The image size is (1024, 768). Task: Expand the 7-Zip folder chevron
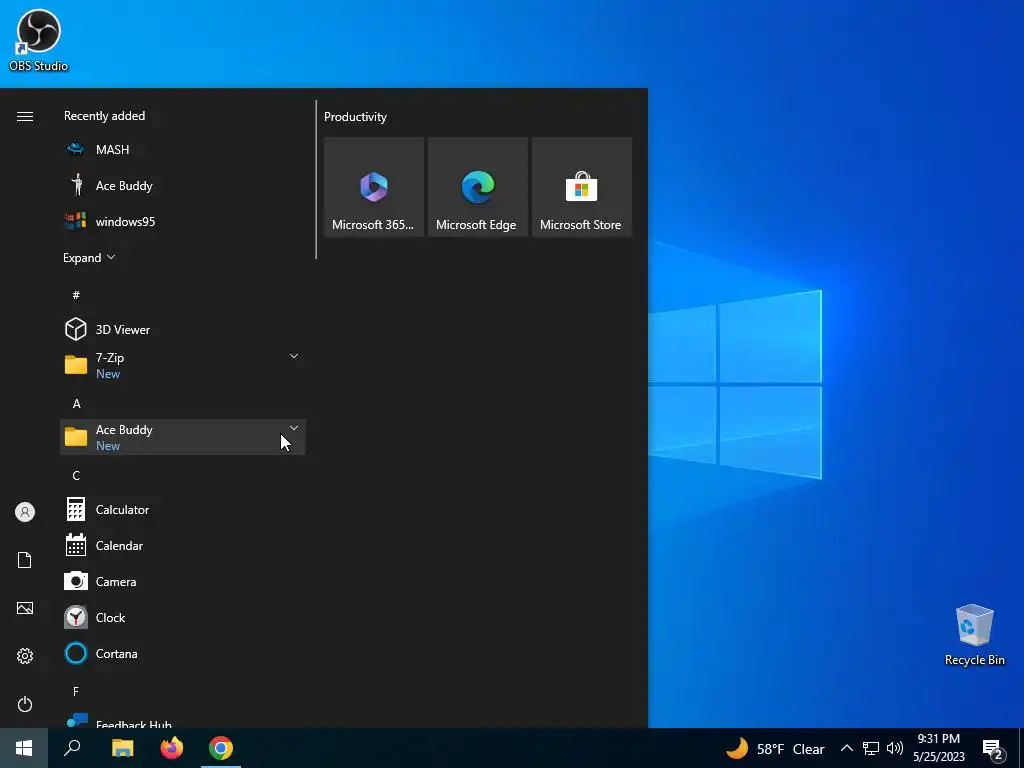pos(294,356)
